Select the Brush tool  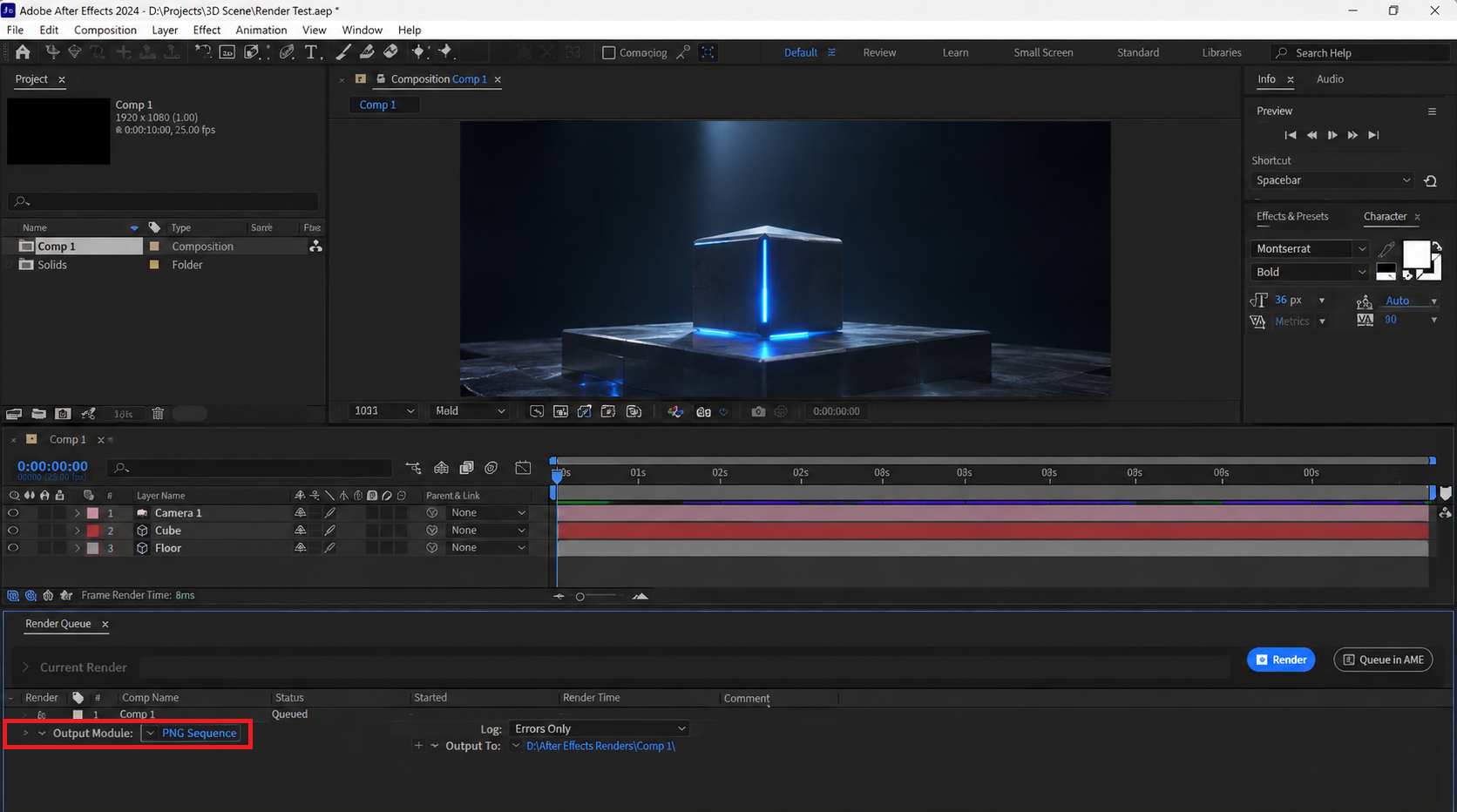pyautogui.click(x=343, y=52)
